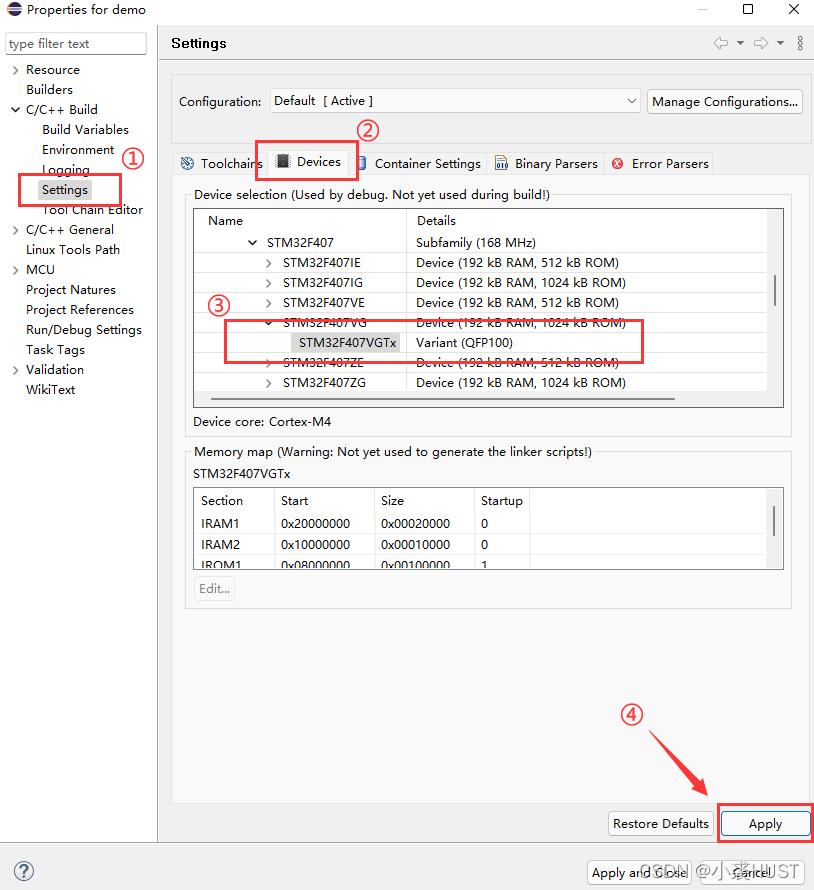Image resolution: width=814 pixels, height=890 pixels.
Task: Expand the STM32F407IE device node
Action: tap(268, 263)
